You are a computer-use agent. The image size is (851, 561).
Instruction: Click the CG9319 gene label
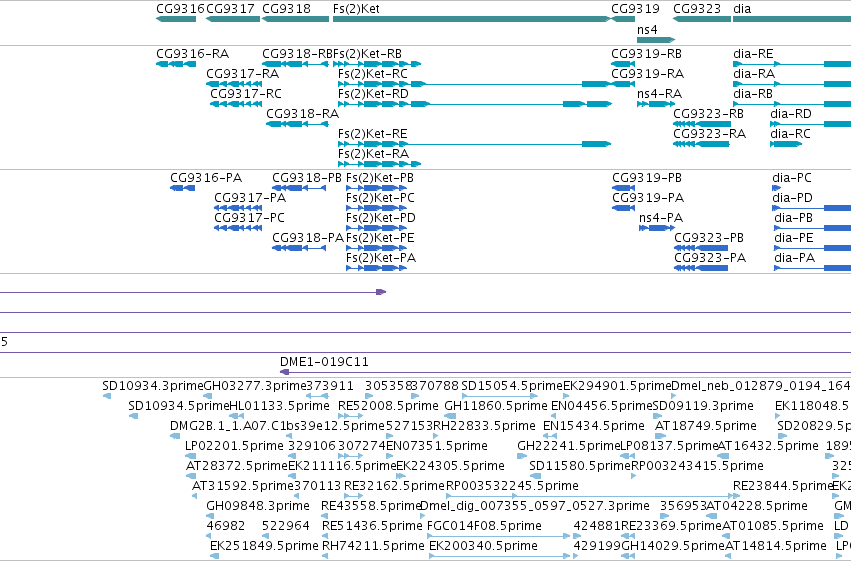[636, 9]
